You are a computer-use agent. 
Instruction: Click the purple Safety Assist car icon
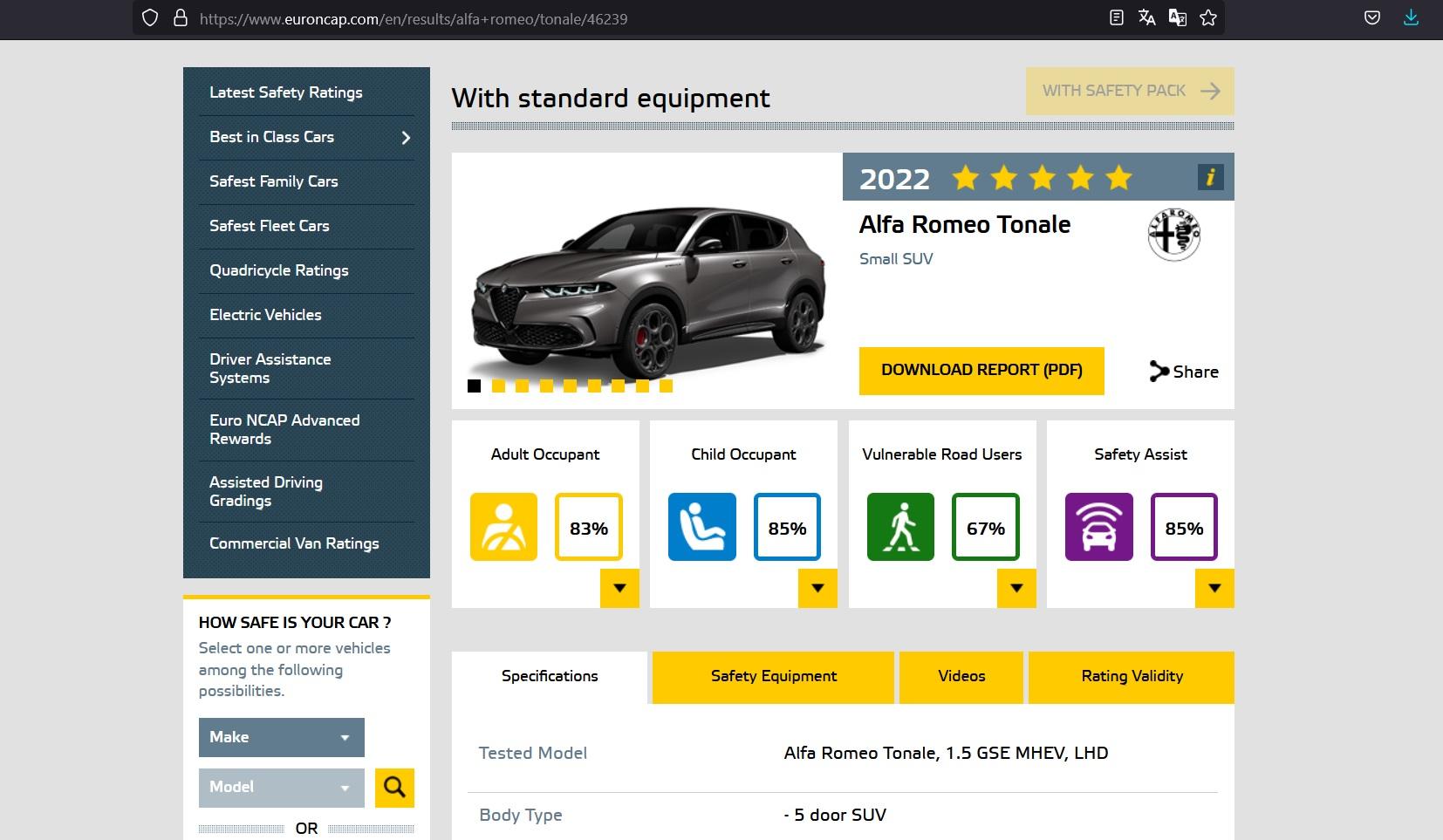click(x=1099, y=527)
